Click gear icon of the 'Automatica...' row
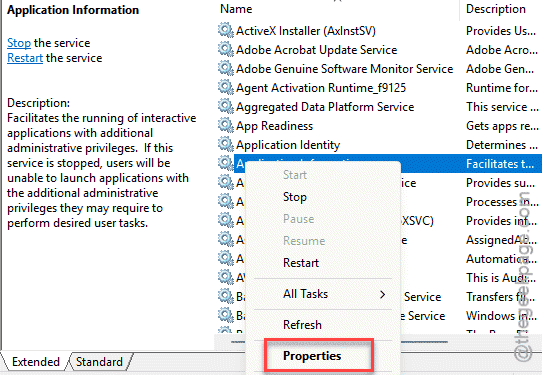The width and height of the screenshot is (542, 375). point(226,259)
